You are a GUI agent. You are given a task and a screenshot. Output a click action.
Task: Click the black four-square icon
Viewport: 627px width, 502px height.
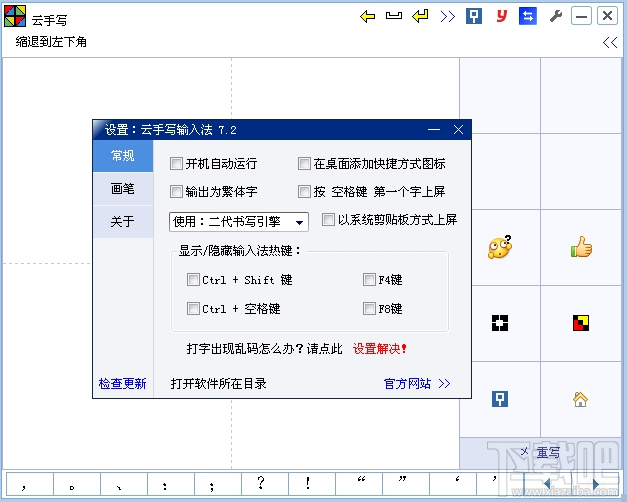(500, 323)
